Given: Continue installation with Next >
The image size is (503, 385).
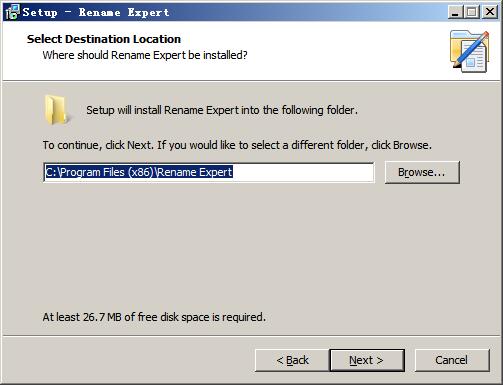Looking at the screenshot, I should 367,360.
